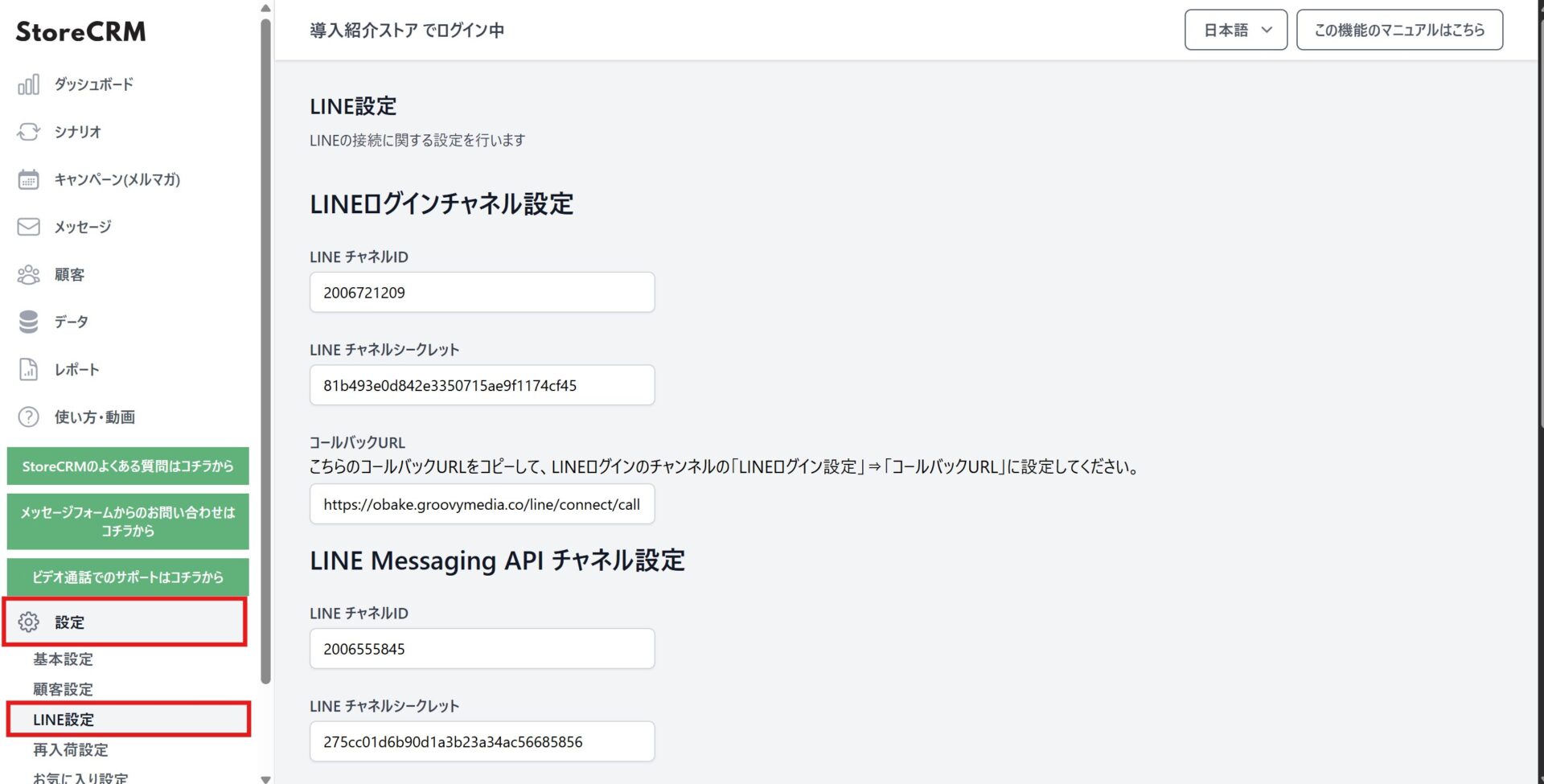Click the StoreCRM logo
The height and width of the screenshot is (784, 1544).
[80, 31]
